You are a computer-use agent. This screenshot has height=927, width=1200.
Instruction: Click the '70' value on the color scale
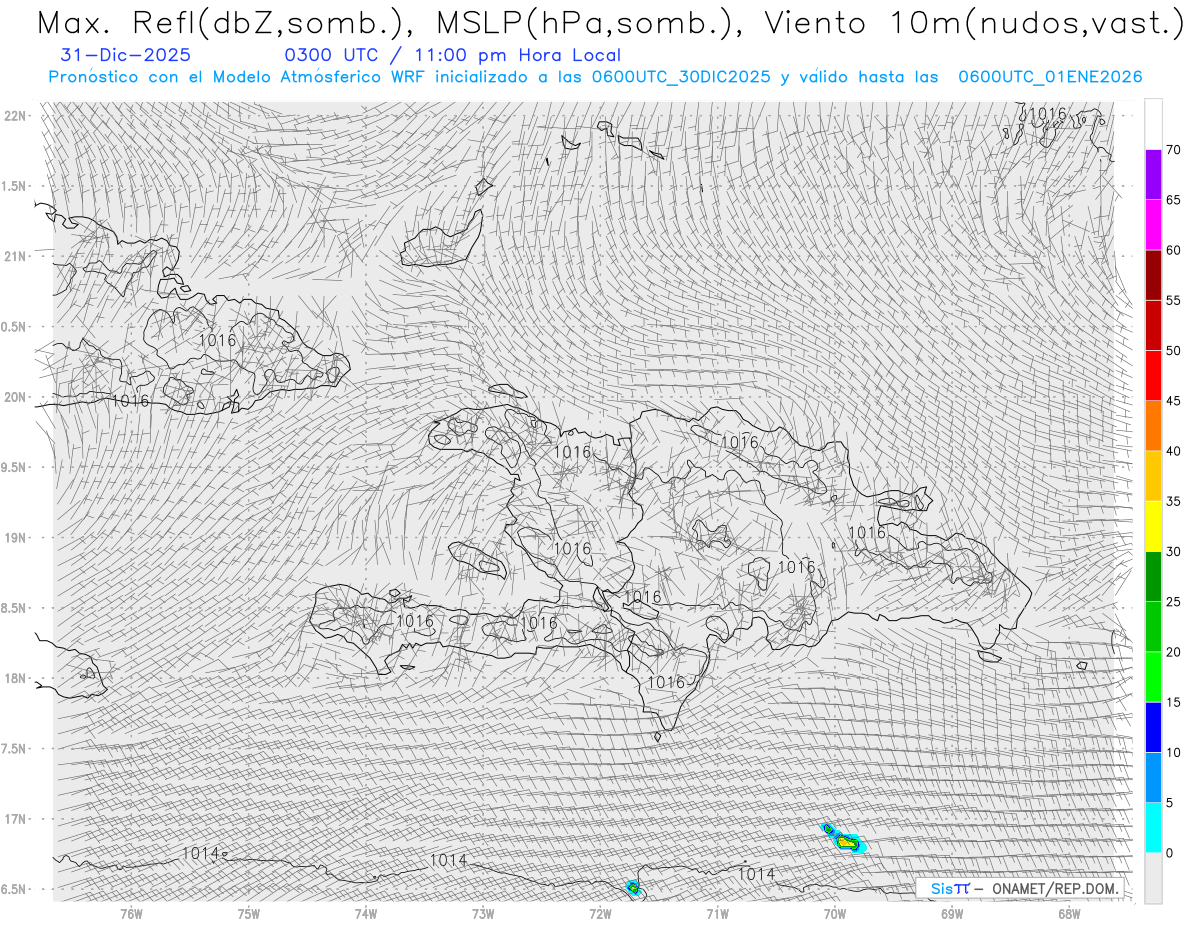point(1173,150)
